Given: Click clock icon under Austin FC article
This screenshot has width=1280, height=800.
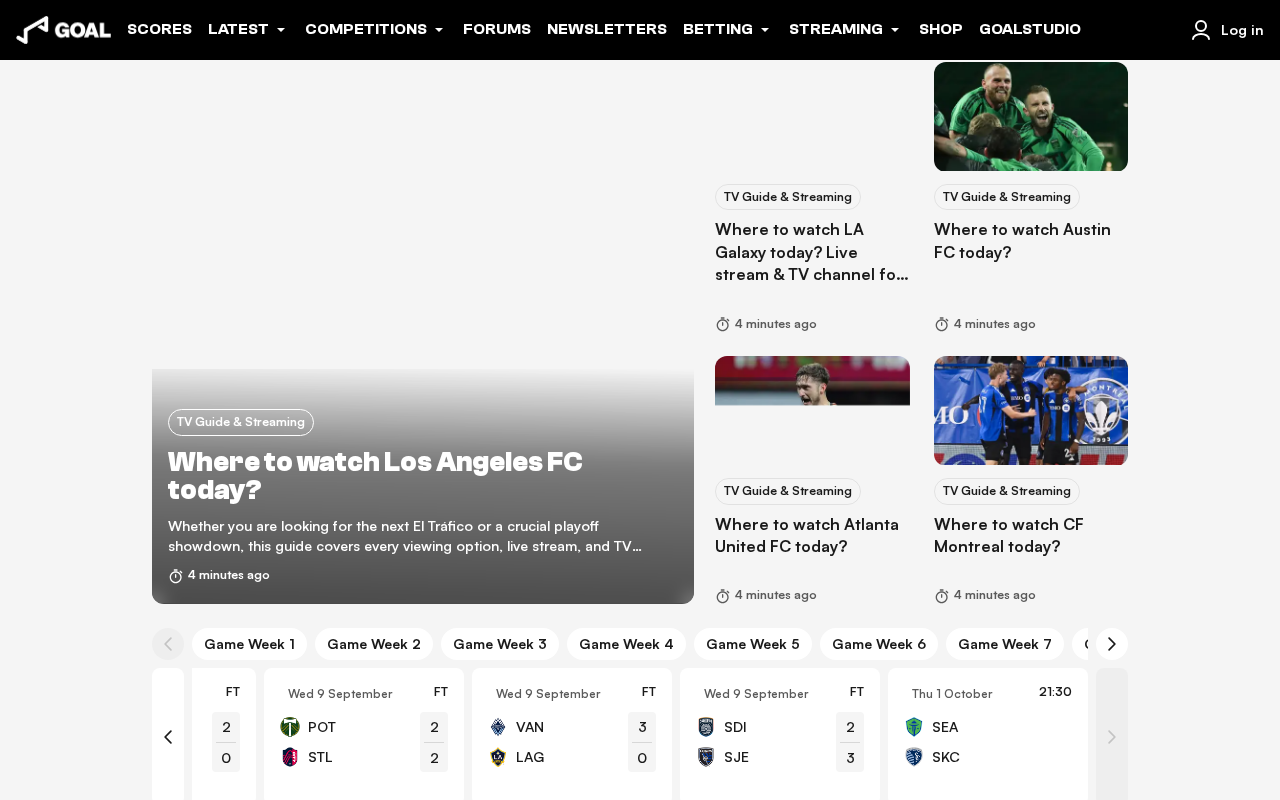Looking at the screenshot, I should [942, 324].
